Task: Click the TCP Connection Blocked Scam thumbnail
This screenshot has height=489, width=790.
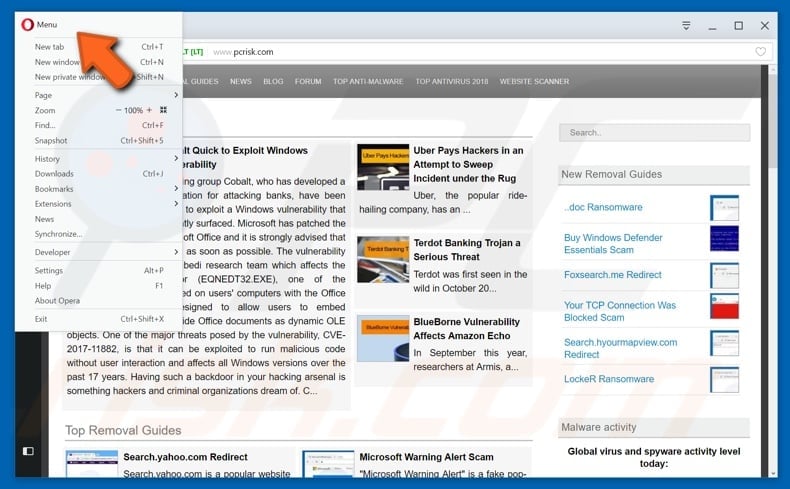Action: pyautogui.click(x=725, y=306)
